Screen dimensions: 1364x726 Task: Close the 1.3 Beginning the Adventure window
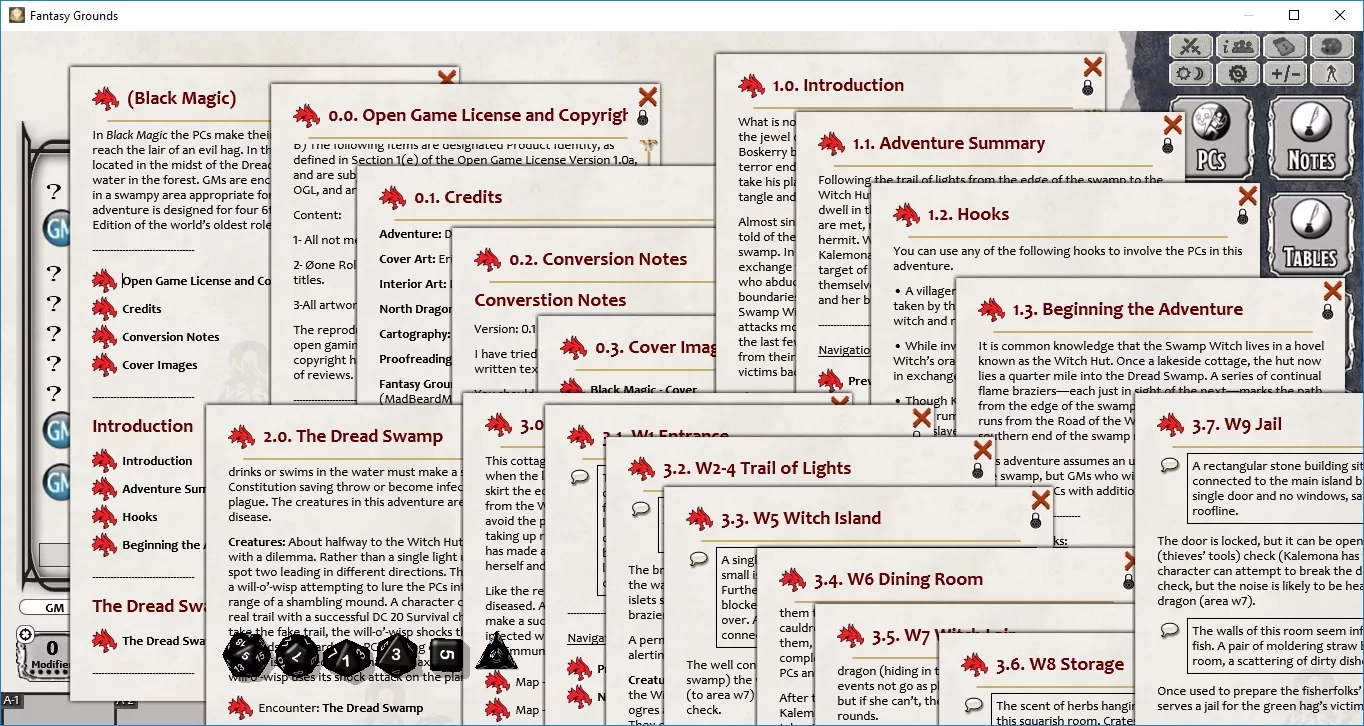[x=1333, y=291]
